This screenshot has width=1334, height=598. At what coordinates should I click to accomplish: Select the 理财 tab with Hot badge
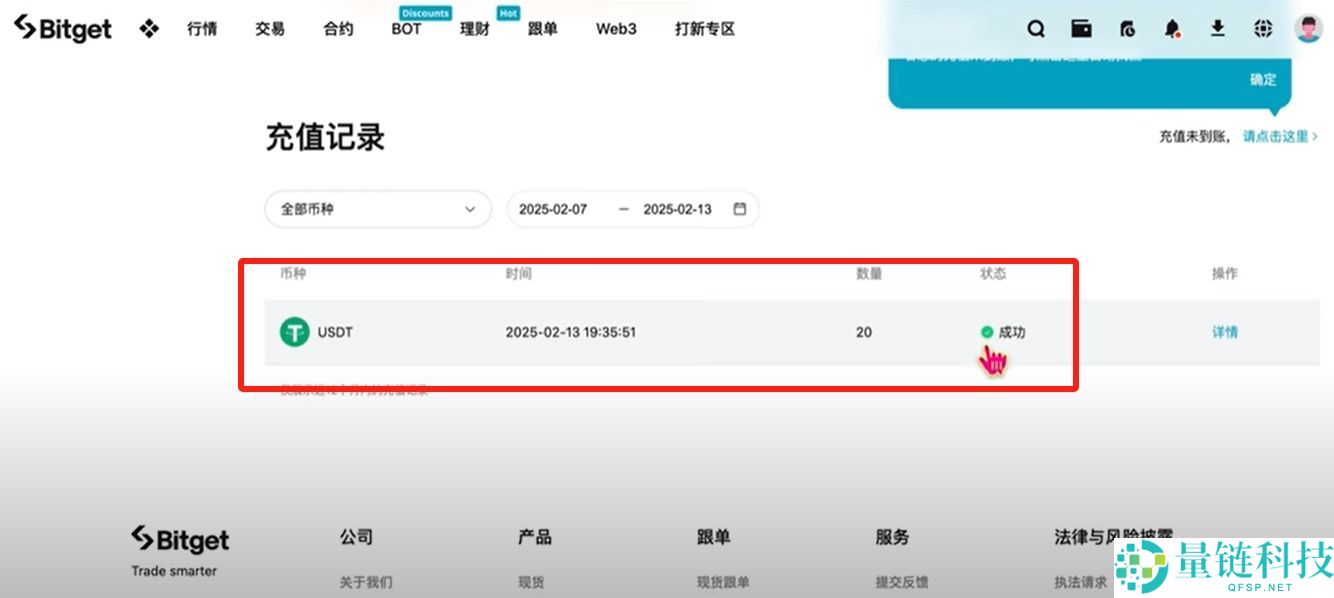point(474,29)
